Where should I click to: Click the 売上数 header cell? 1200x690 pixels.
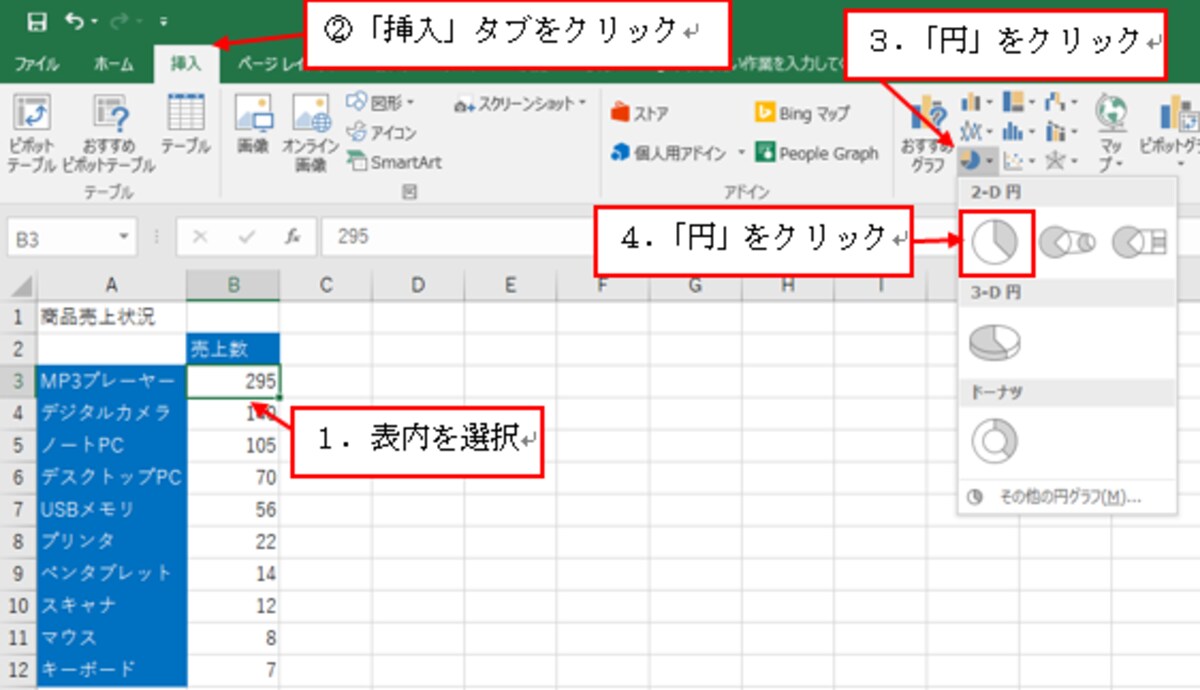point(233,349)
